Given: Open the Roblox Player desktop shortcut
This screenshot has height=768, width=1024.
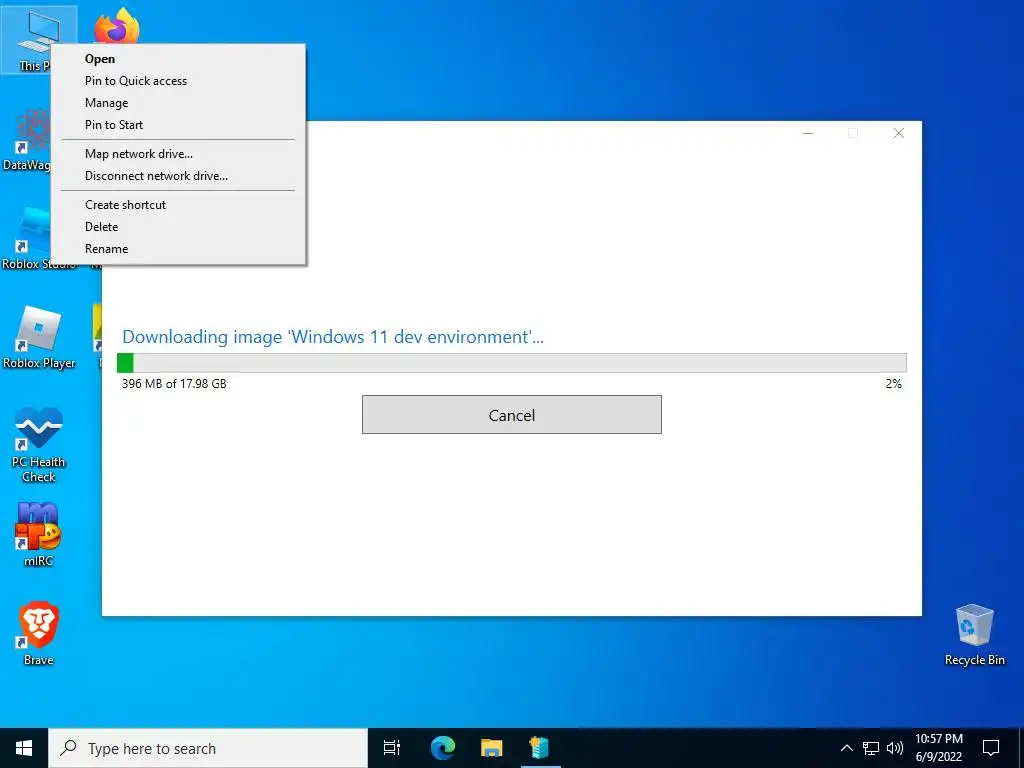Looking at the screenshot, I should pyautogui.click(x=39, y=338).
